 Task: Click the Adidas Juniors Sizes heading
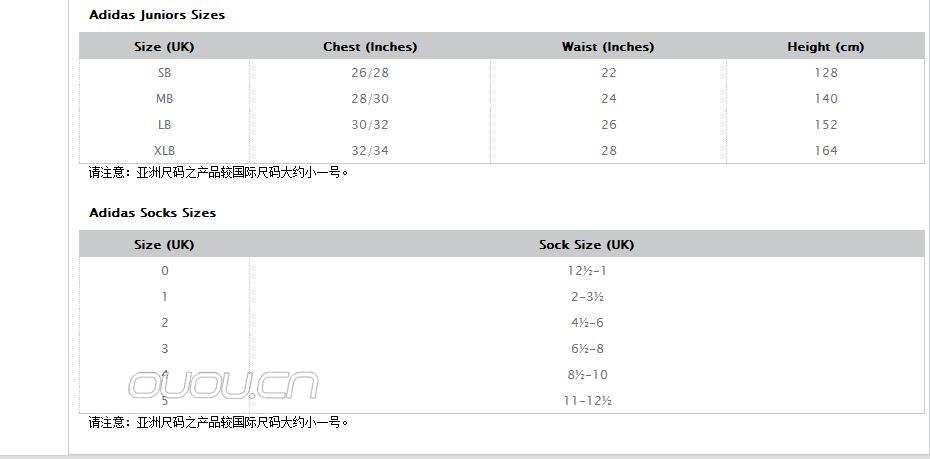[157, 15]
